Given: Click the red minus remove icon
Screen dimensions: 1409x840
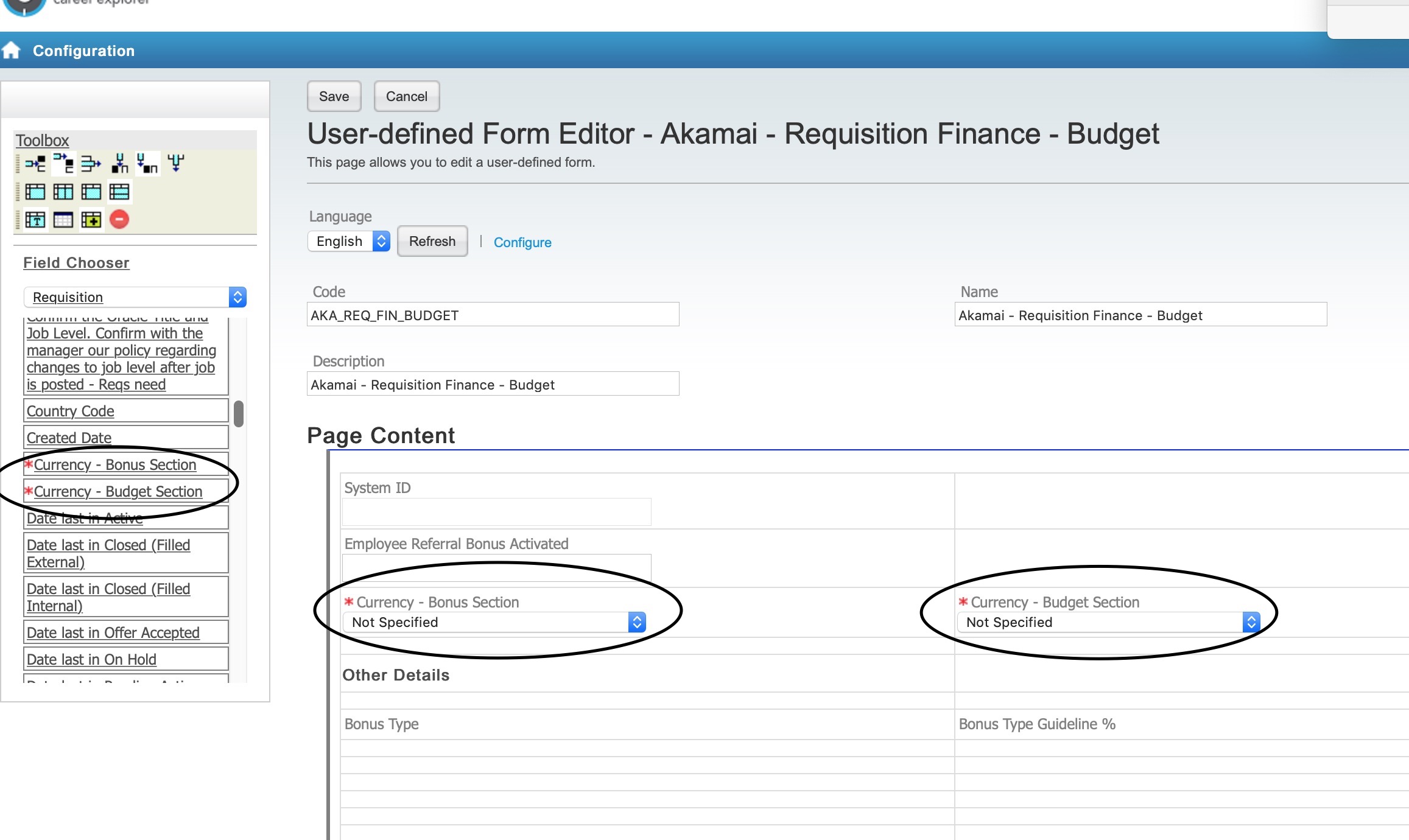Looking at the screenshot, I should (x=119, y=219).
